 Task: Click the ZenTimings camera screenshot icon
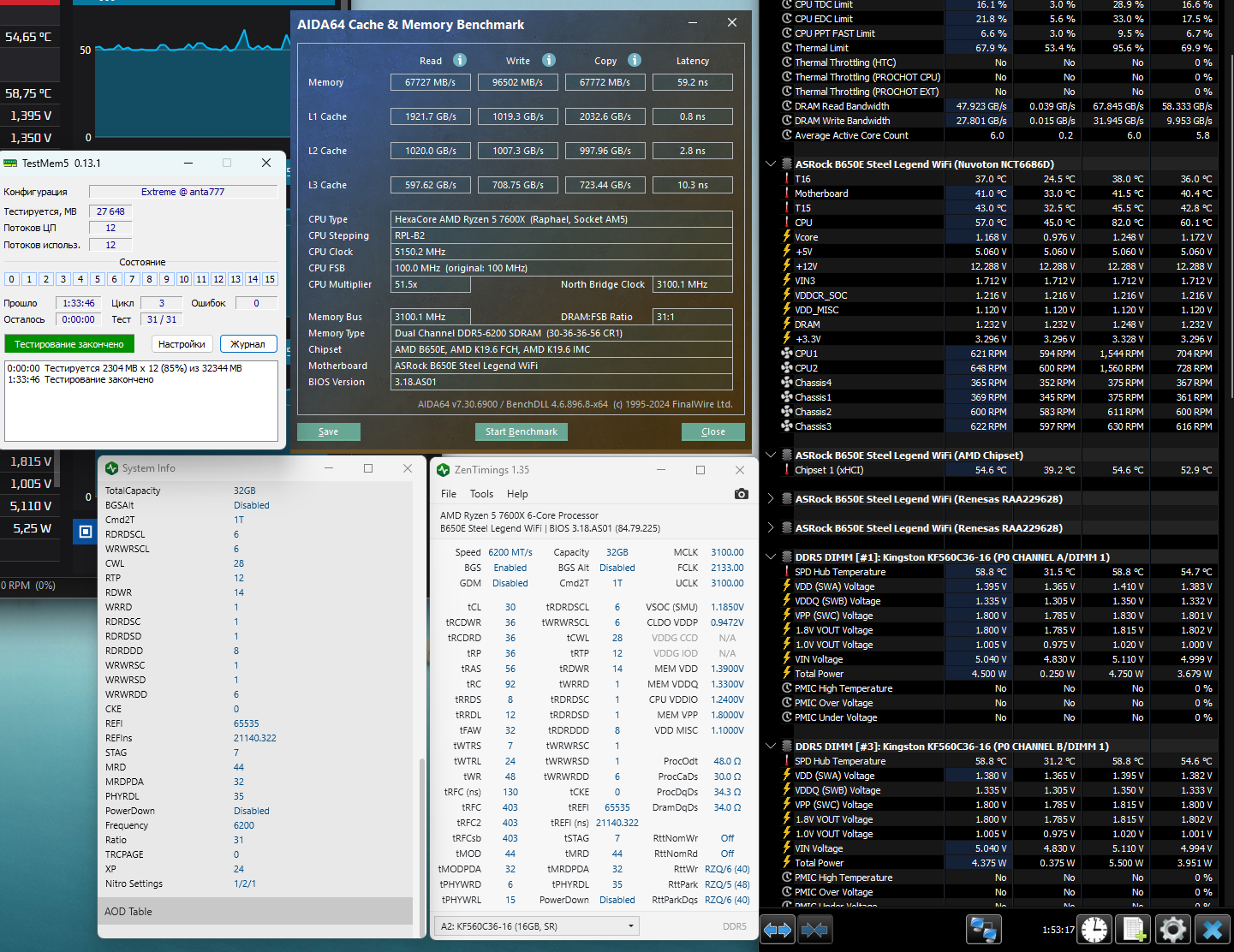pos(741,494)
